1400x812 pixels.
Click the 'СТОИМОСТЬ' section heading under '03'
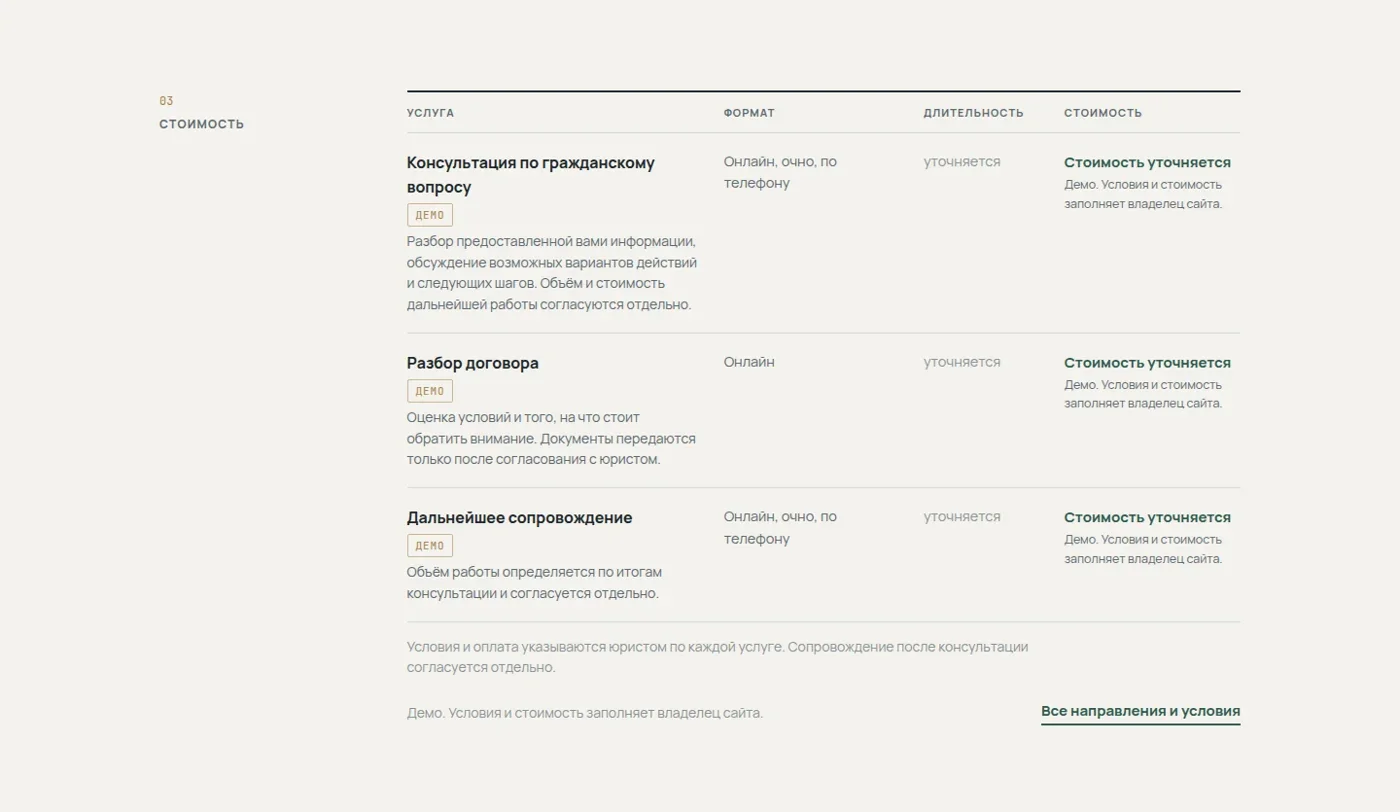tap(201, 124)
